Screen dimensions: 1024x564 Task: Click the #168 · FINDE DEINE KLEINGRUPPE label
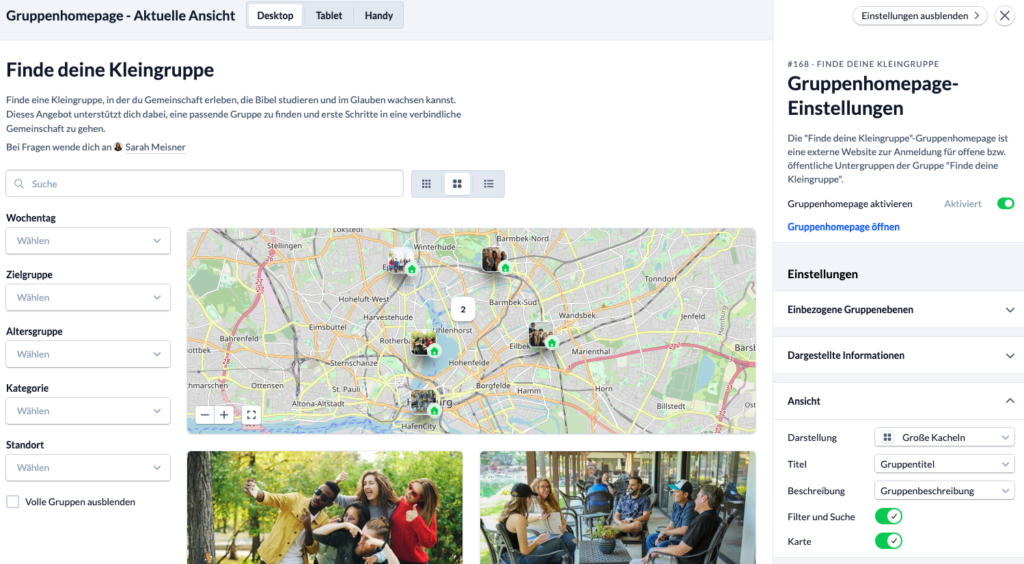click(x=863, y=64)
